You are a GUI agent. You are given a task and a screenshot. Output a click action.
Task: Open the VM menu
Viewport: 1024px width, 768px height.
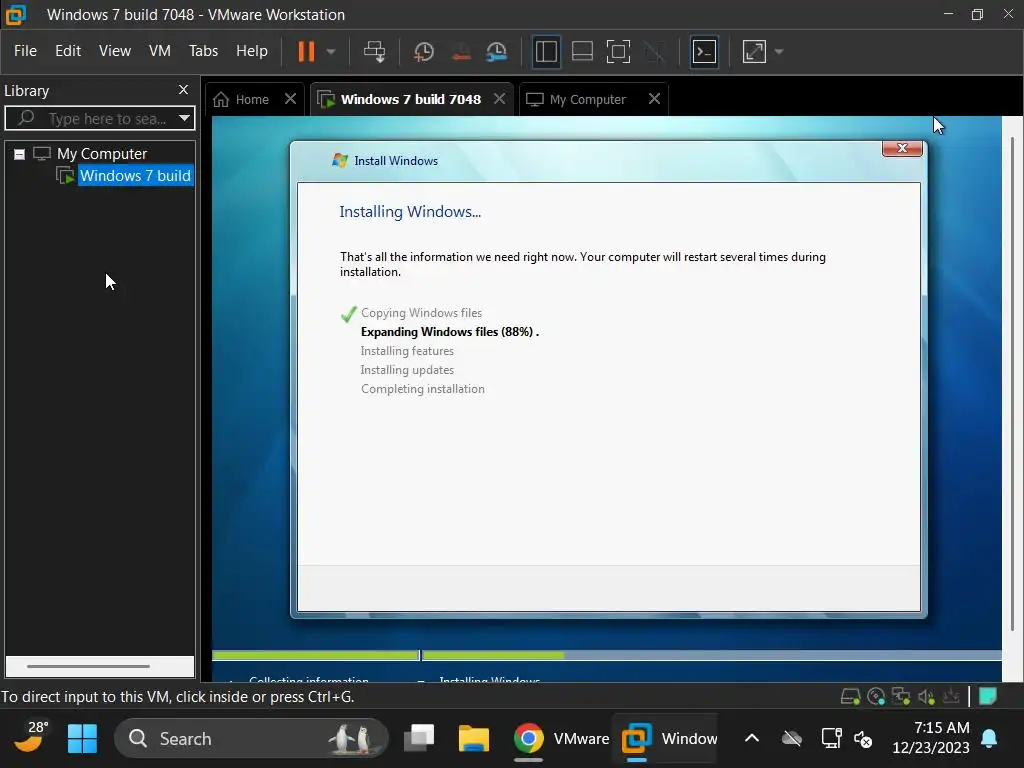[x=159, y=51]
